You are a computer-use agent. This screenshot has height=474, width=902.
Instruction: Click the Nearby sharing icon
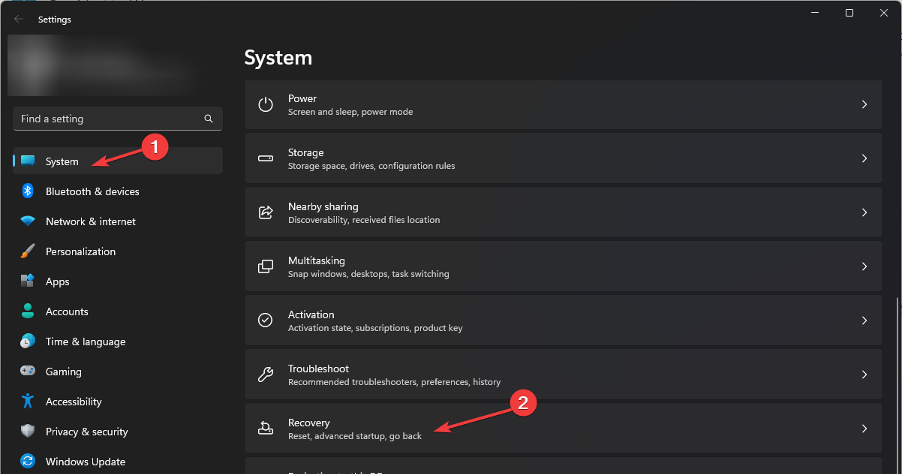pos(265,212)
